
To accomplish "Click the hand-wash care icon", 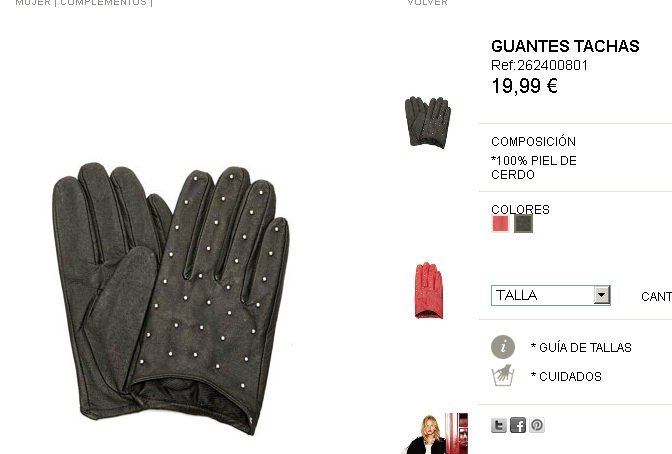I will pos(503,376).
